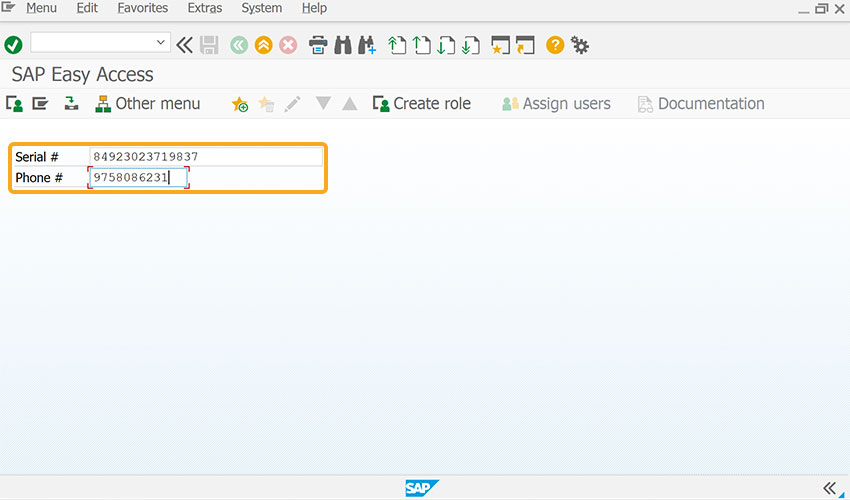Open Customize Local Layout gear icon

(x=580, y=45)
